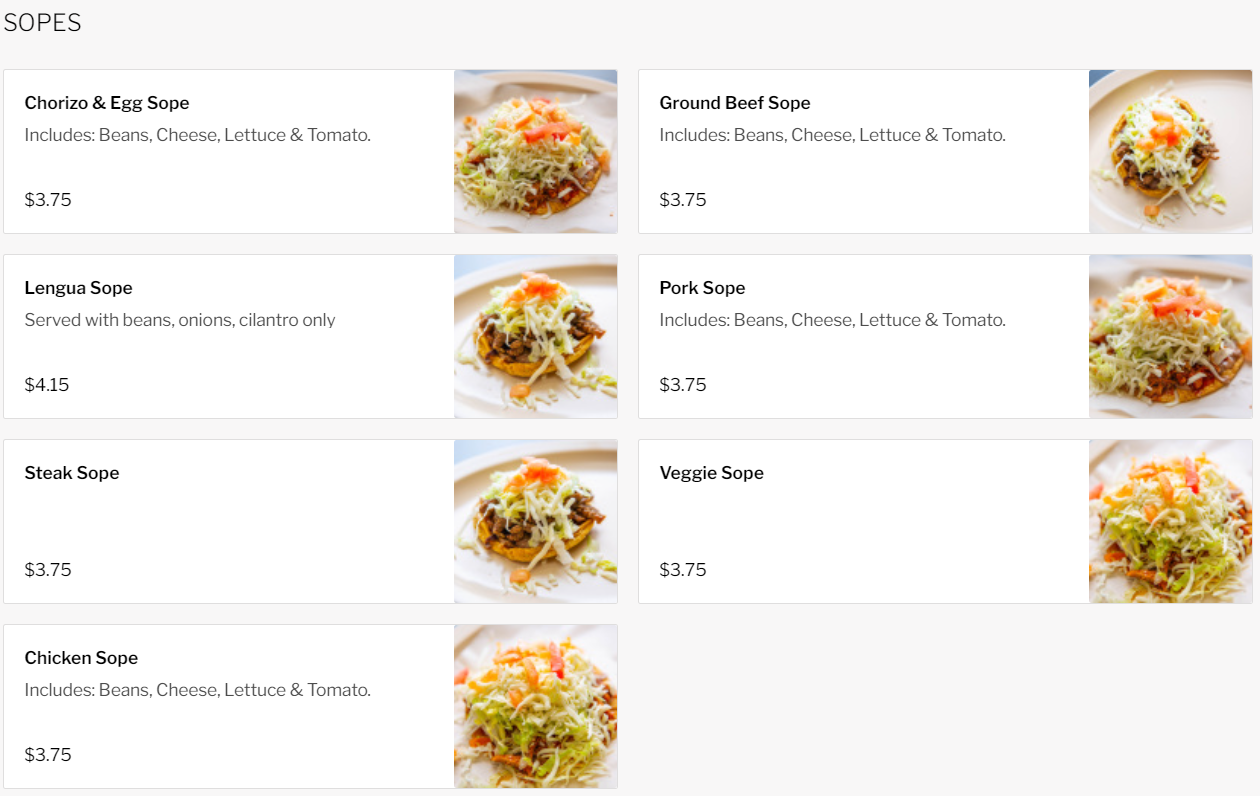Select the Pork Sope picture
The width and height of the screenshot is (1260, 796).
pos(1170,337)
